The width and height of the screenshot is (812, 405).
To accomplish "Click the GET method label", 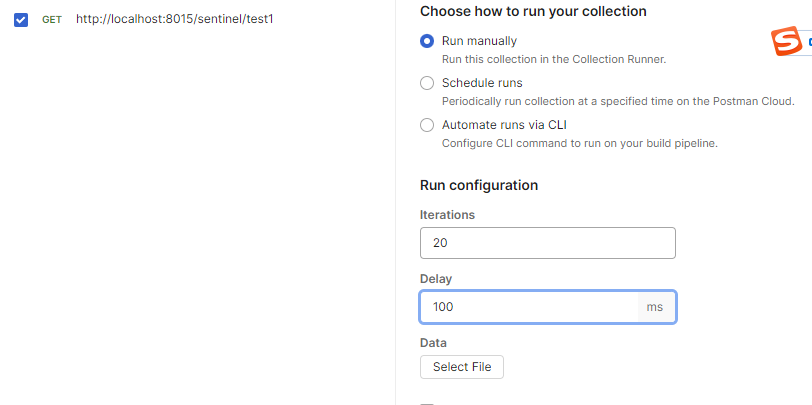I will pos(52,20).
